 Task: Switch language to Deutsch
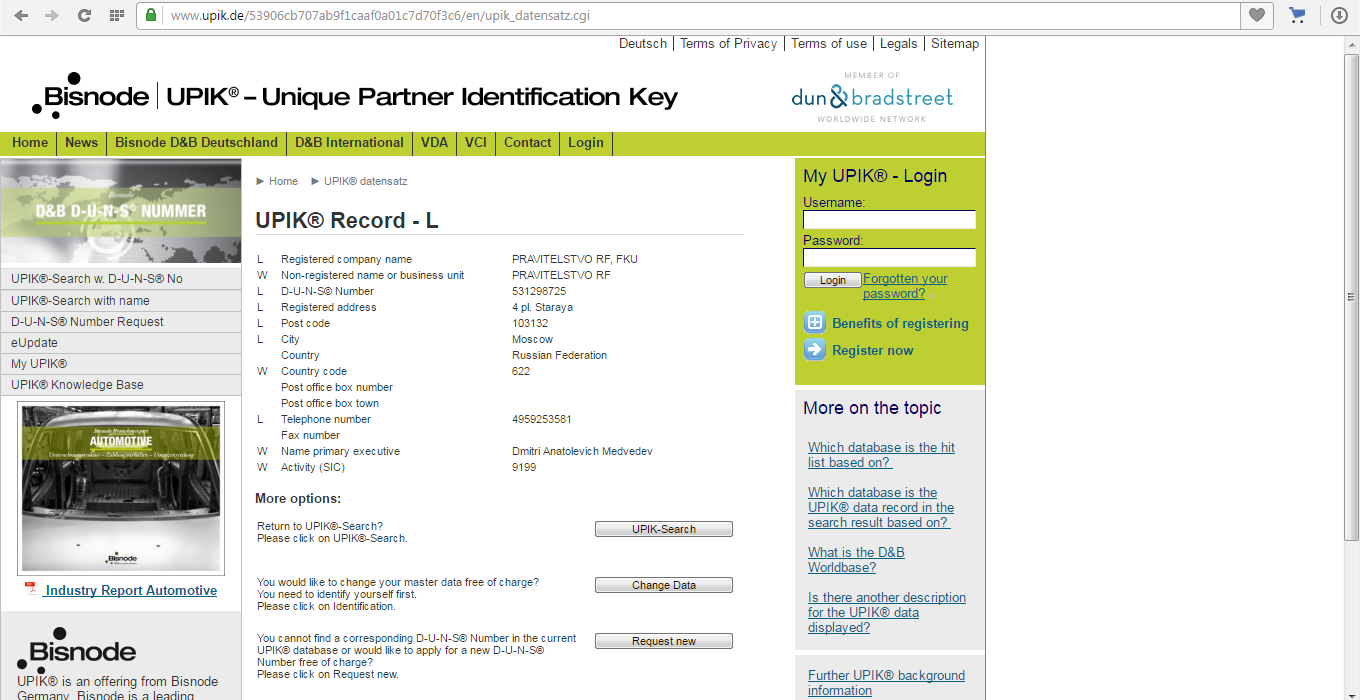click(643, 43)
